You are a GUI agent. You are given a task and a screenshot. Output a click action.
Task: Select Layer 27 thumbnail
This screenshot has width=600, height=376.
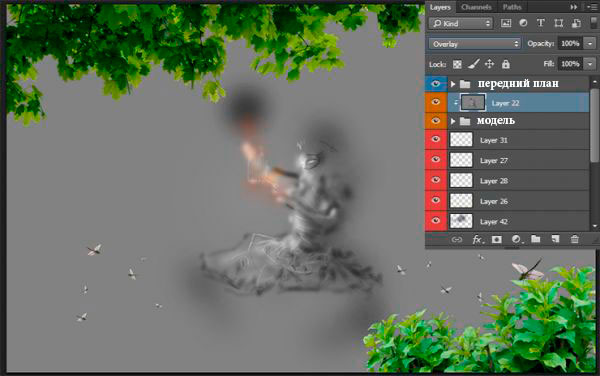[461, 160]
